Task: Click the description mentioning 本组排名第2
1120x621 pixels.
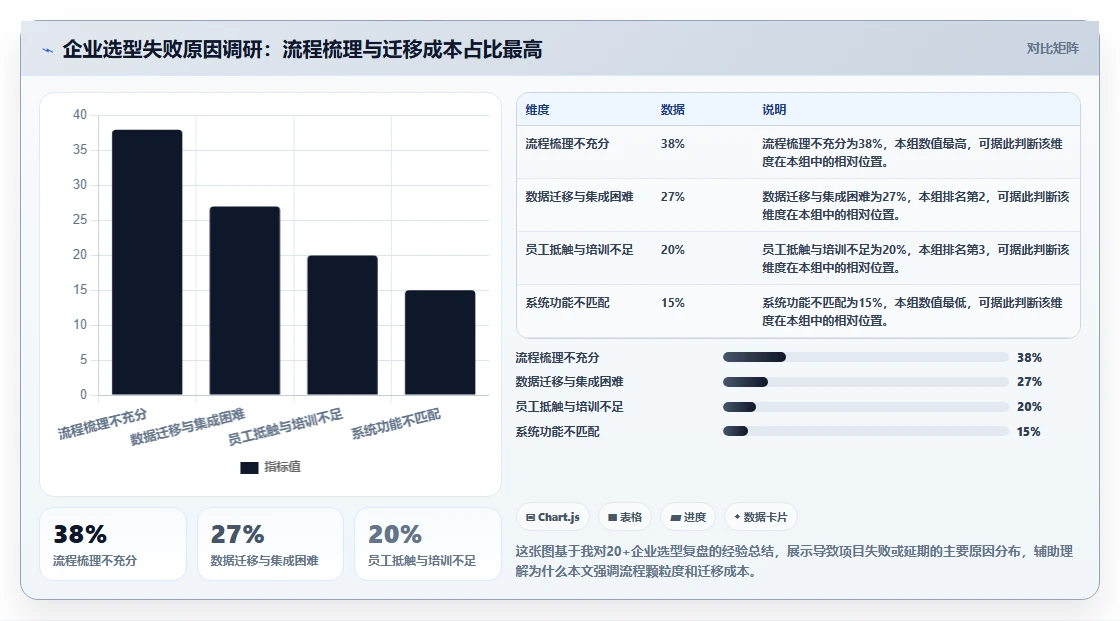Action: pyautogui.click(x=916, y=205)
